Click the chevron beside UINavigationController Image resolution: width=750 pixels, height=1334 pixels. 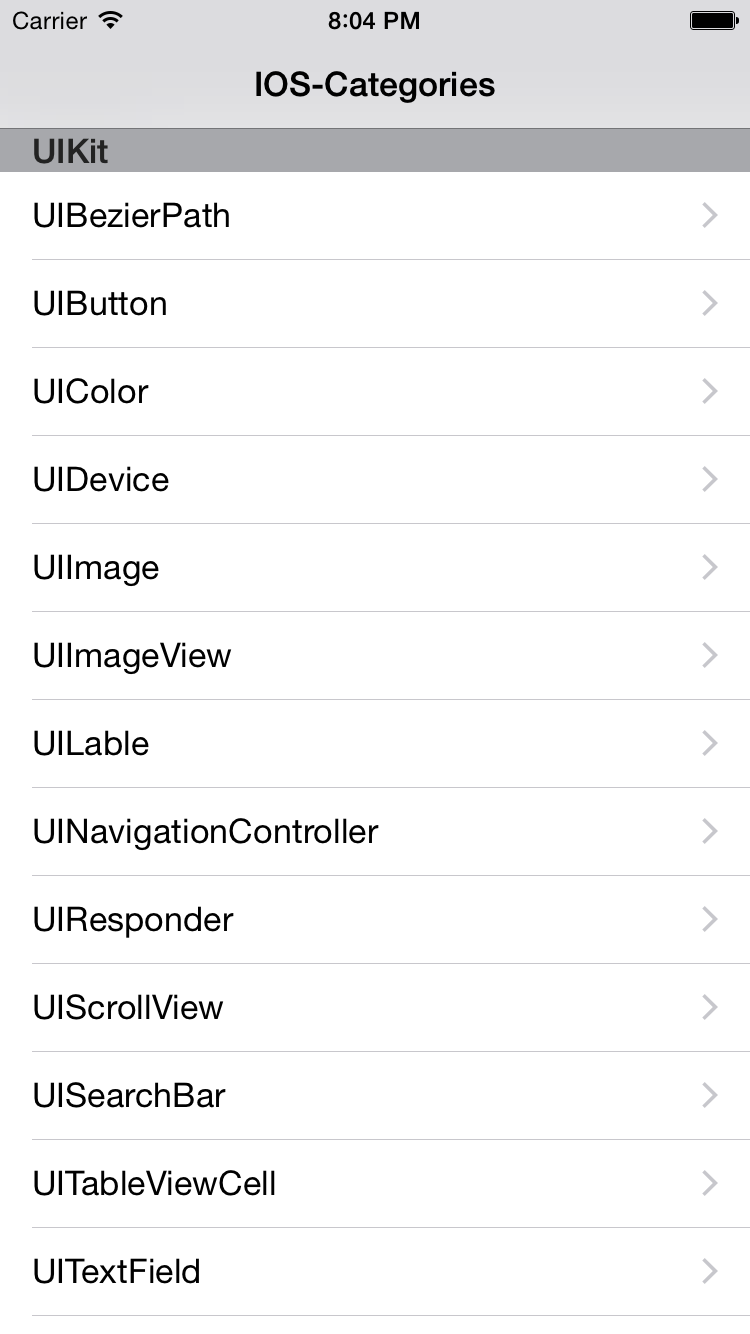710,832
